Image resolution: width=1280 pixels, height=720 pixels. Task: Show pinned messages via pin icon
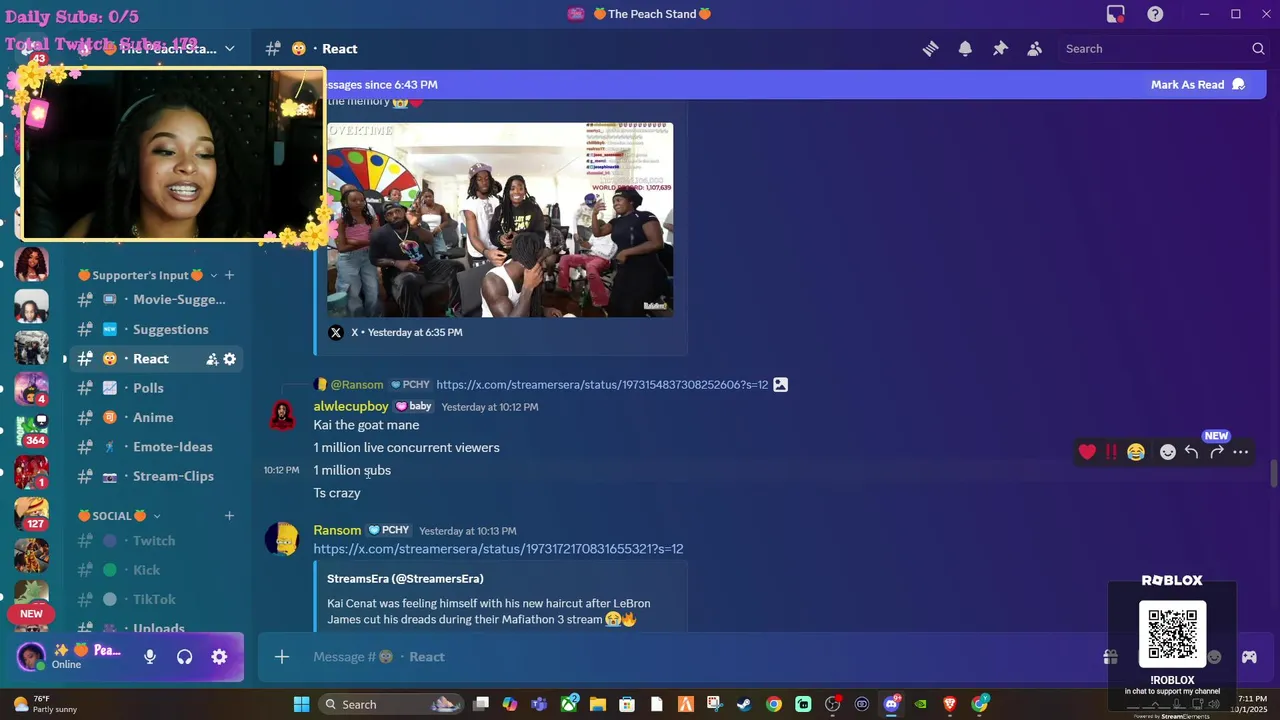click(x=1000, y=48)
